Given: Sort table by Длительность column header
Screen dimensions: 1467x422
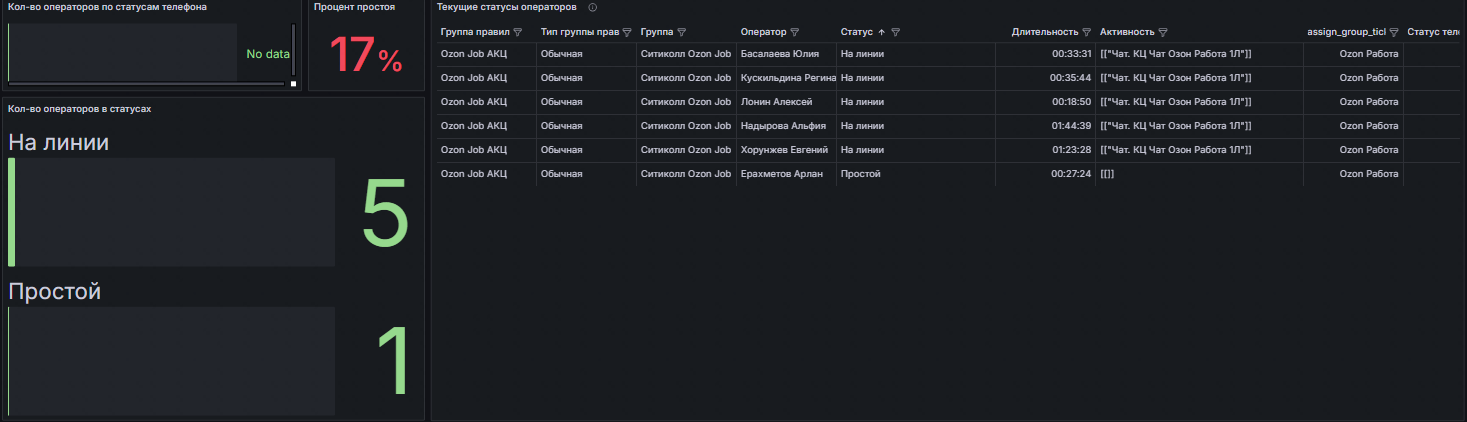Looking at the screenshot, I should pyautogui.click(x=1044, y=32).
